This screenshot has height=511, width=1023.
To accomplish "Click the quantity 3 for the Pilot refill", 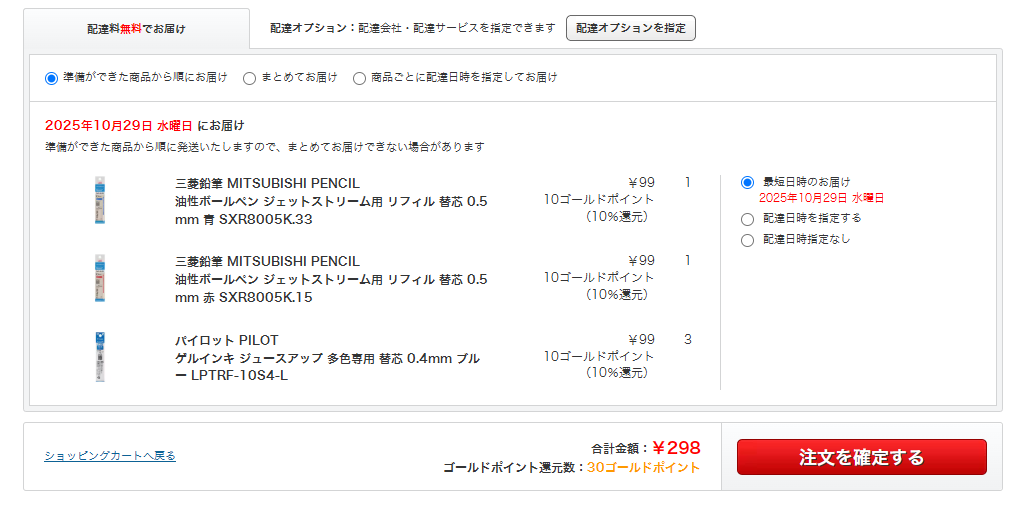I will tap(688, 340).
